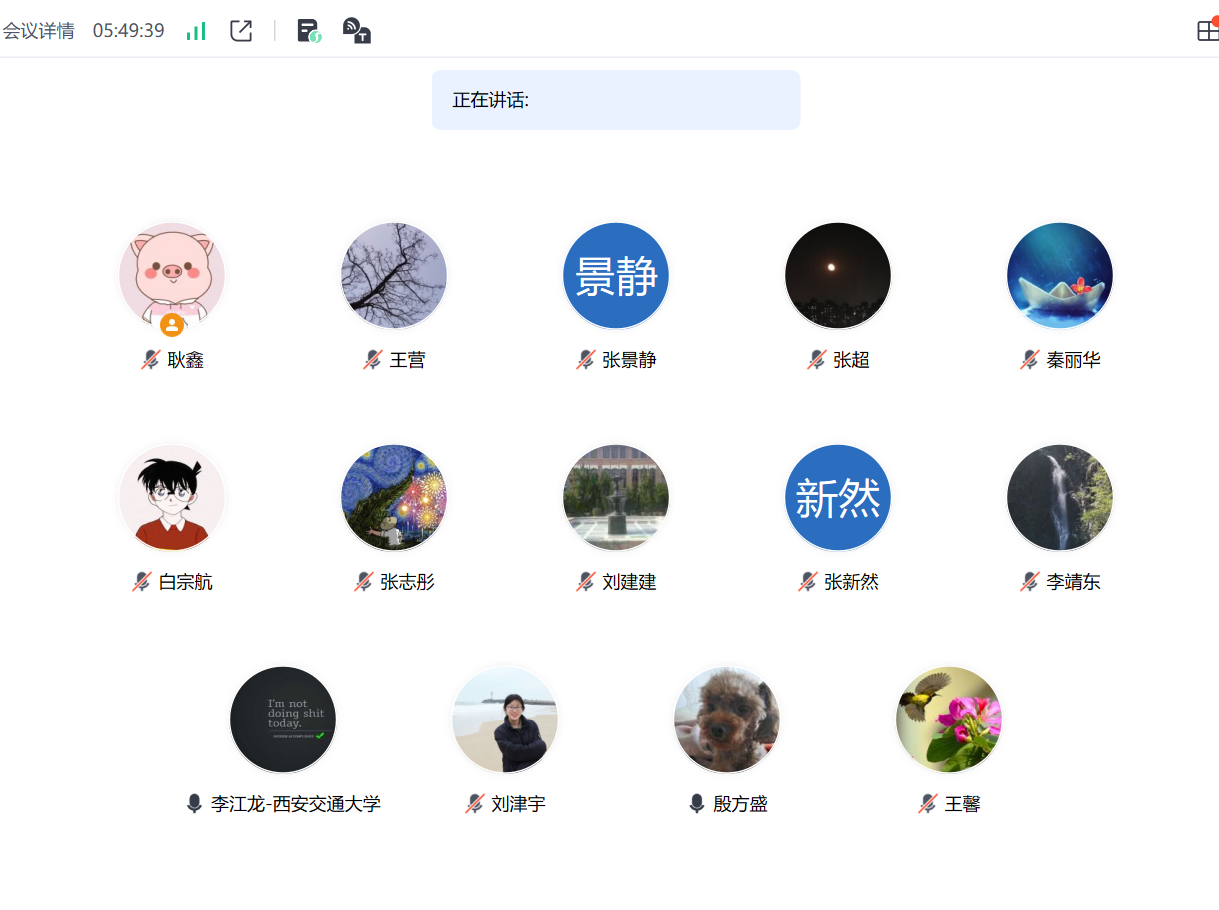Screen dimensions: 1219x910
Task: Click 白宗航's cartoon Conan avatar
Action: point(172,498)
